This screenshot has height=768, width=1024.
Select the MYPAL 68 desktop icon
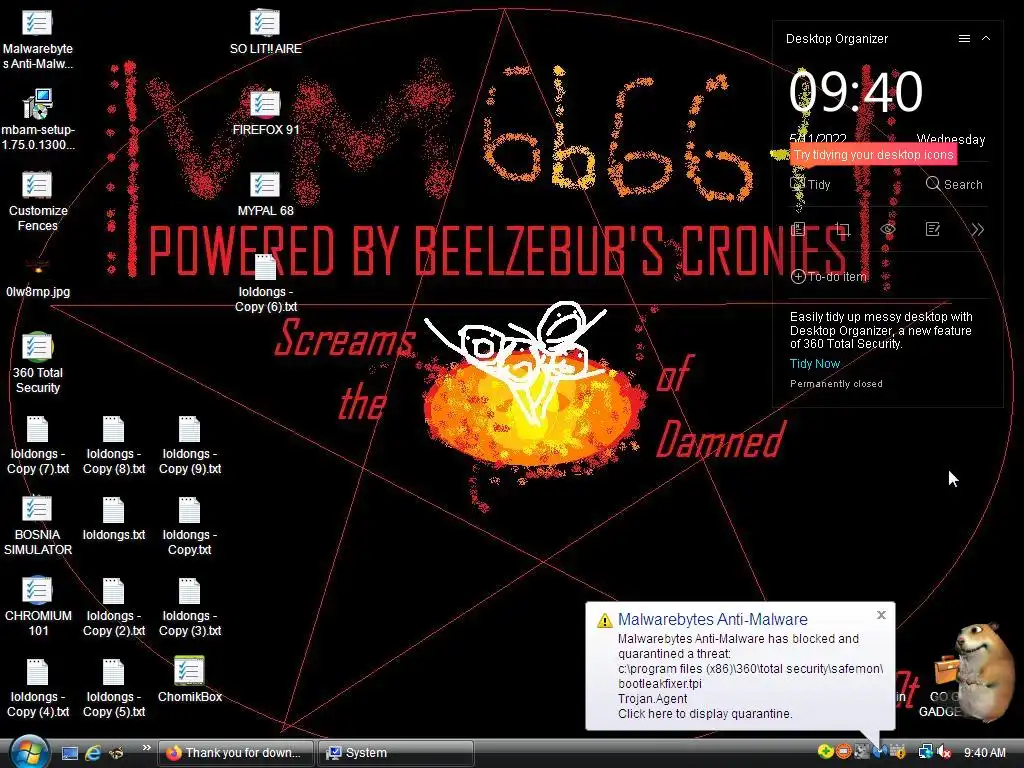coord(265,193)
